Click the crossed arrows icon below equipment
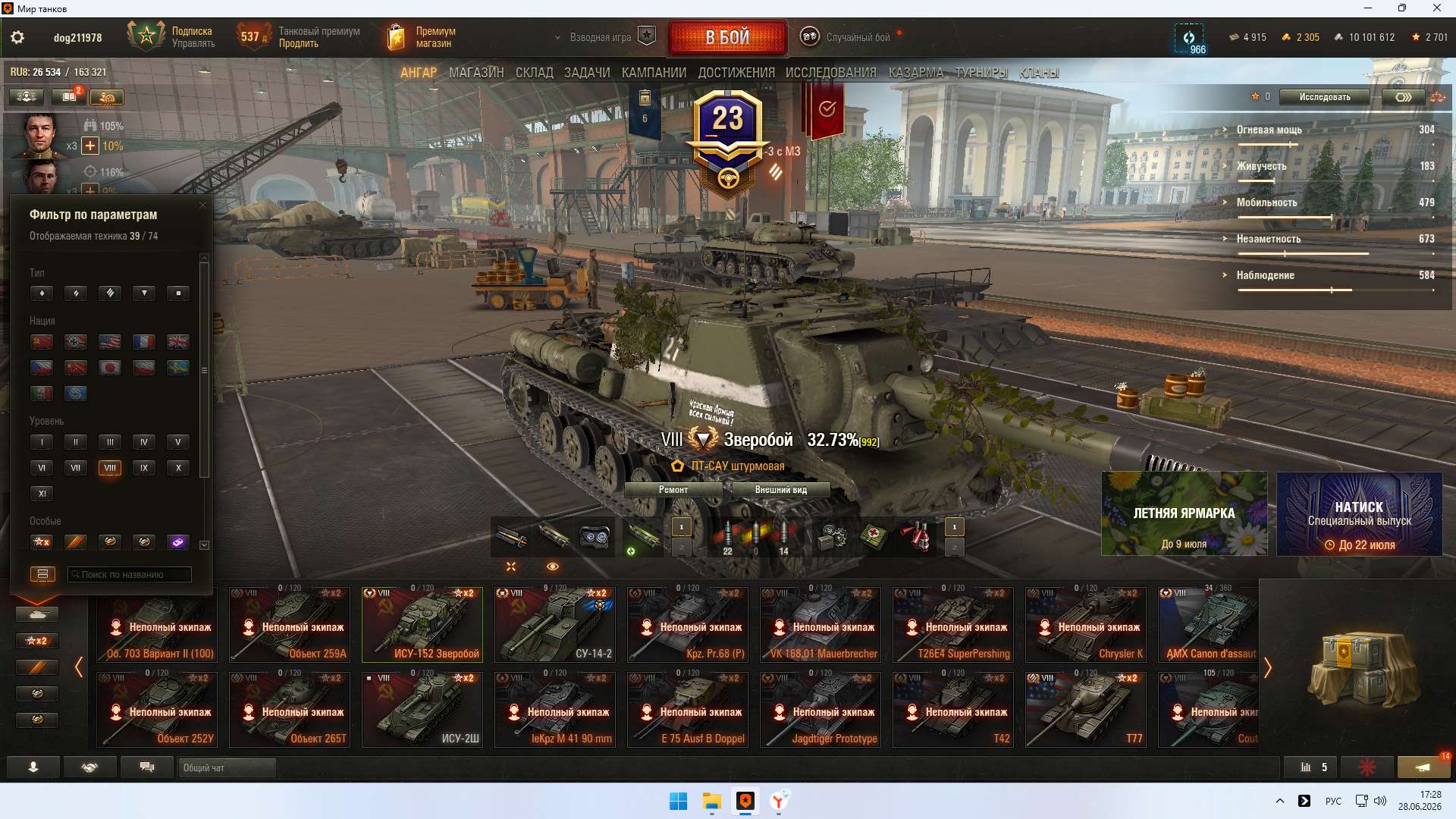 click(x=511, y=566)
